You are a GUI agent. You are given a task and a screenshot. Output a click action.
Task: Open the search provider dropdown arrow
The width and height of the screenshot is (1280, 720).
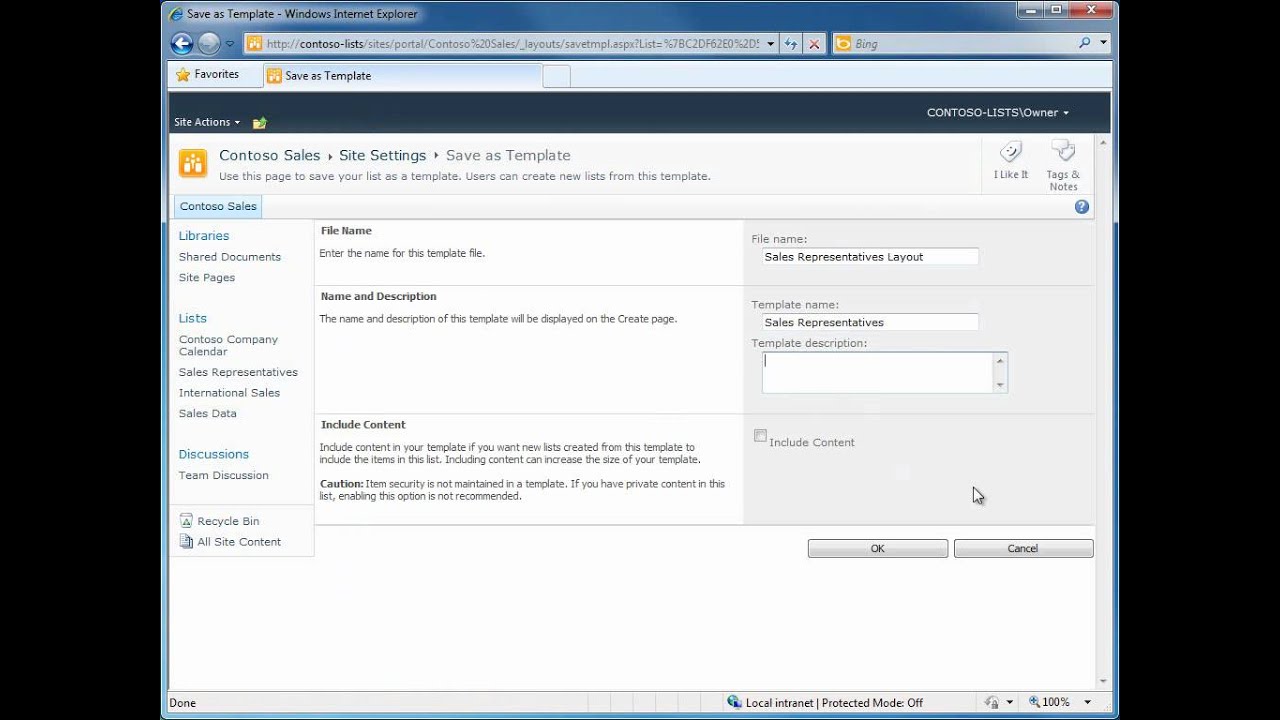[1104, 43]
